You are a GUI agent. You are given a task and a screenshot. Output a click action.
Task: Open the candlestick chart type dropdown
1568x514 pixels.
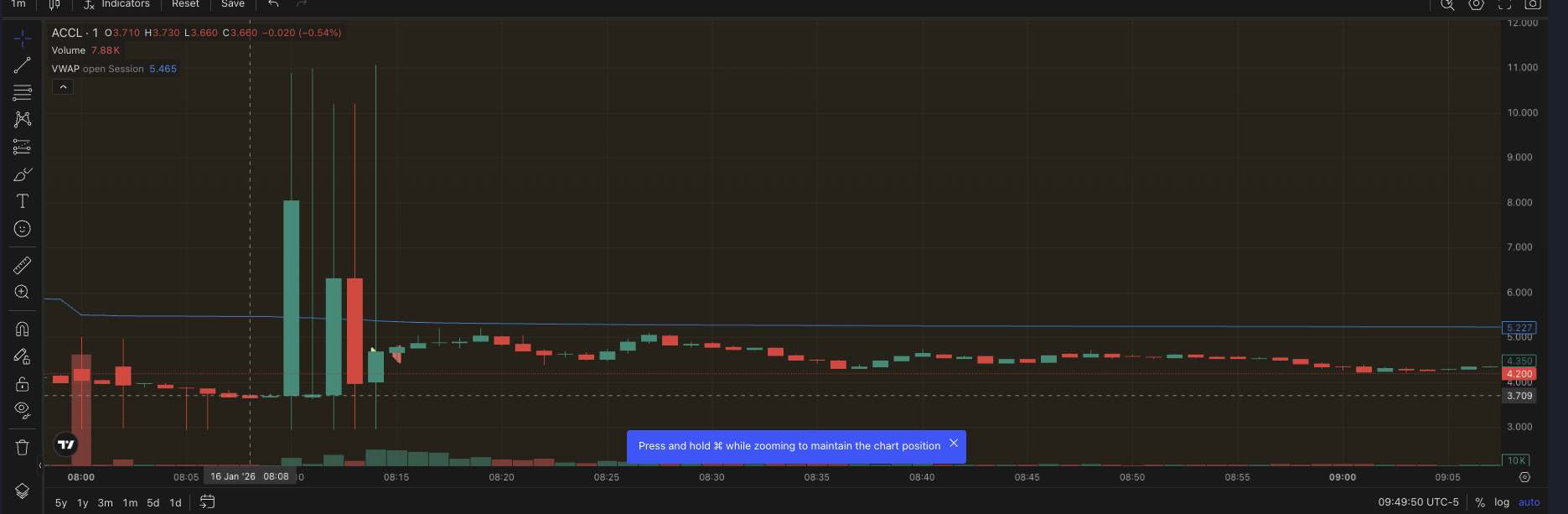click(x=54, y=4)
